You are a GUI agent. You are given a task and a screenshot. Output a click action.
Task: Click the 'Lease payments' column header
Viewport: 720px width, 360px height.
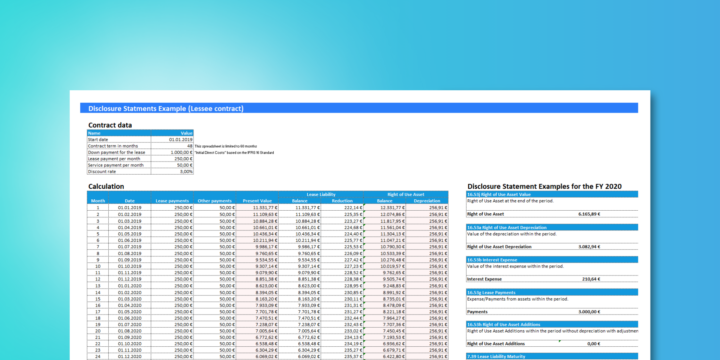[172, 201]
